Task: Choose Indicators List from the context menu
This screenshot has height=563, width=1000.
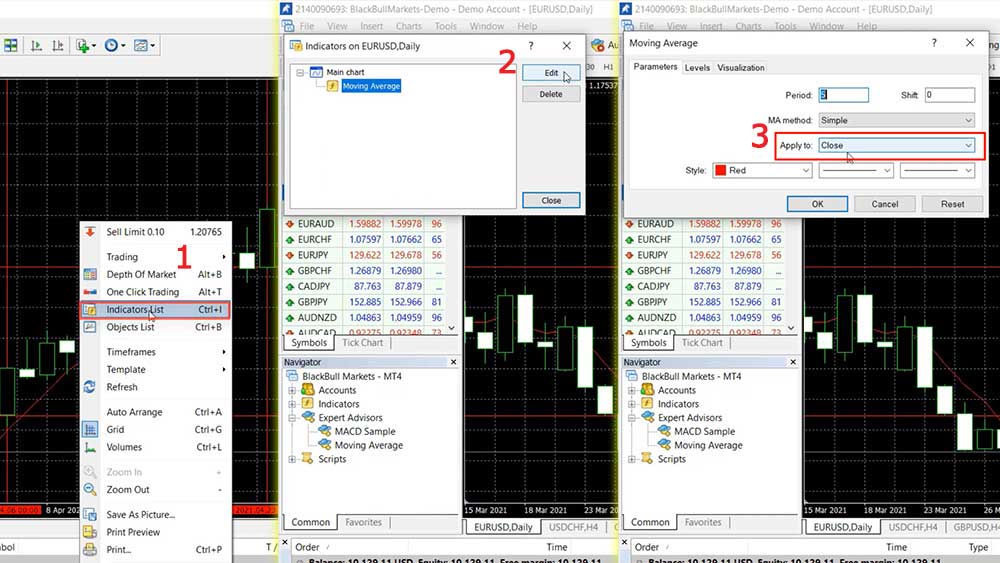Action: (x=155, y=309)
